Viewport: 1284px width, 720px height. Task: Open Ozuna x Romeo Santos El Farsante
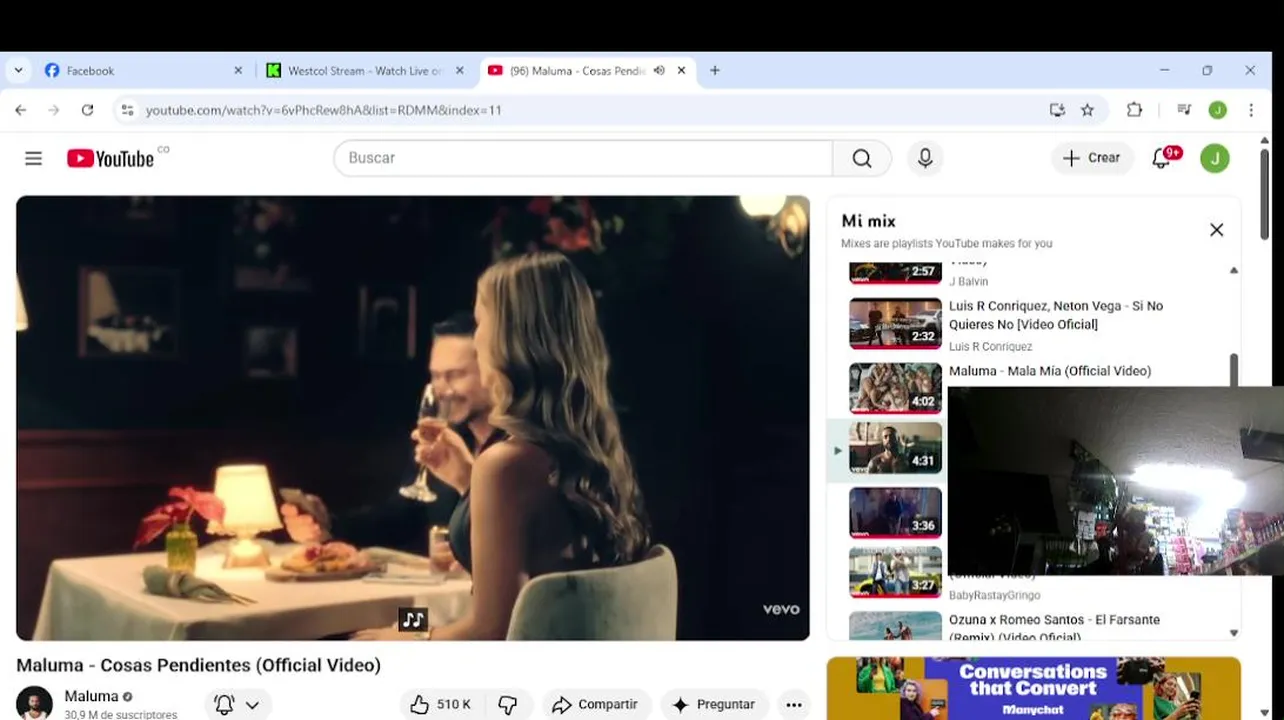1054,627
